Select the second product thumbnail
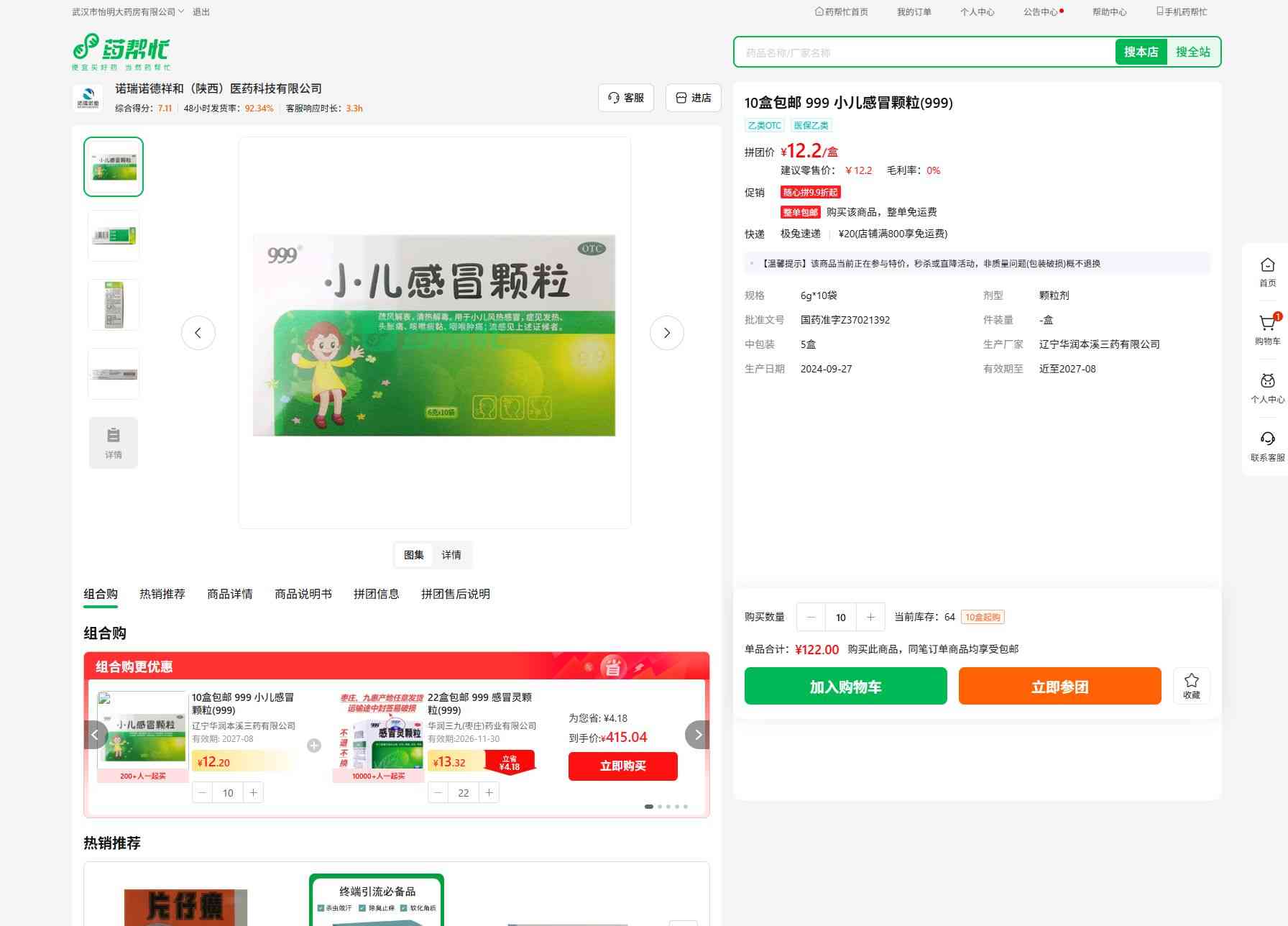This screenshot has height=926, width=1288. (x=114, y=236)
